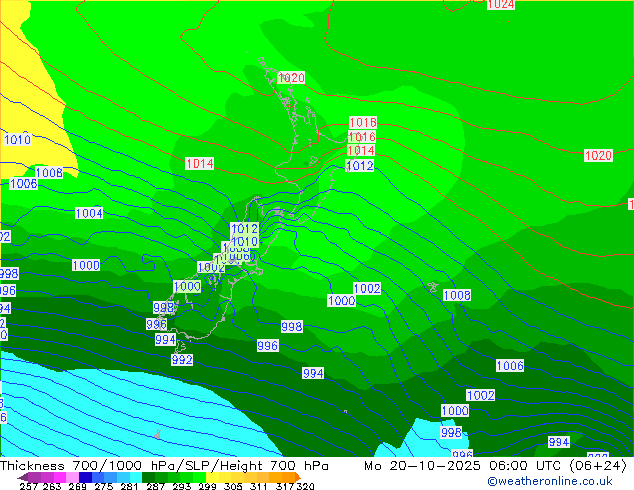Click the legend value '293'
This screenshot has height=490, width=634.
point(182,486)
